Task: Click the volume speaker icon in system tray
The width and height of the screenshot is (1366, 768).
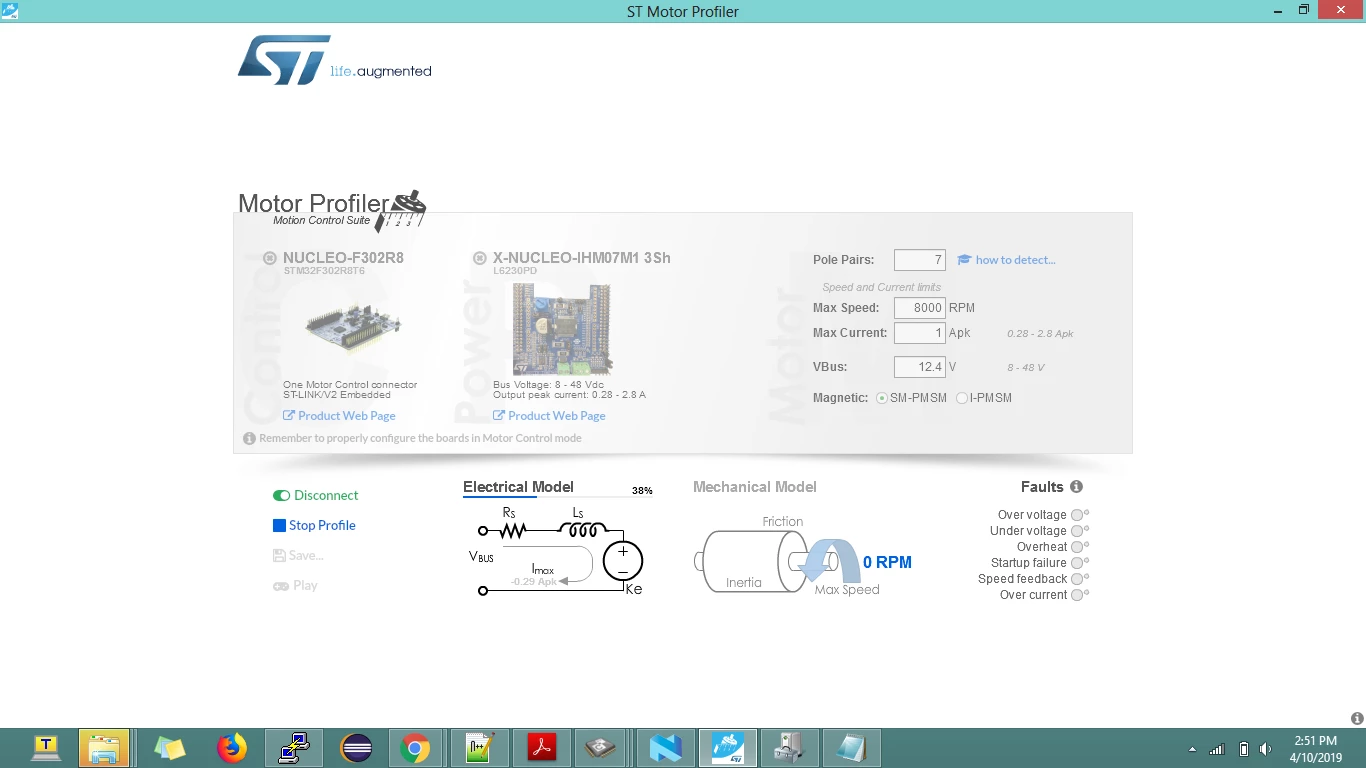Action: pos(1266,749)
